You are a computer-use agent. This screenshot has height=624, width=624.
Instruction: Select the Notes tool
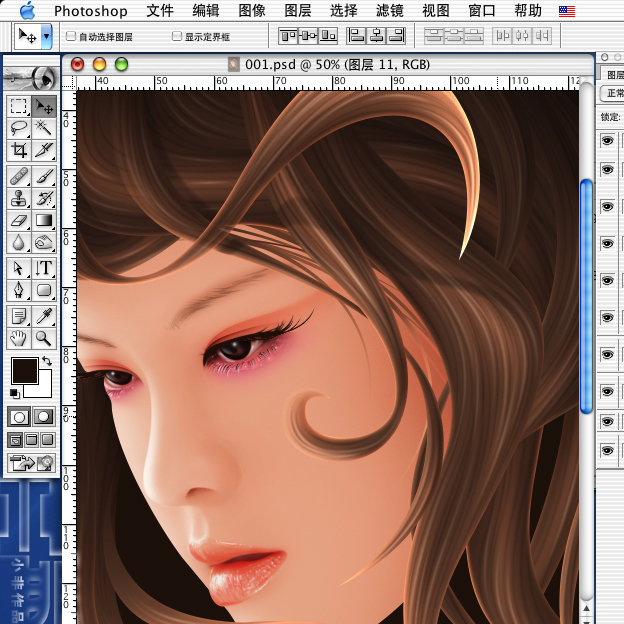pos(18,316)
